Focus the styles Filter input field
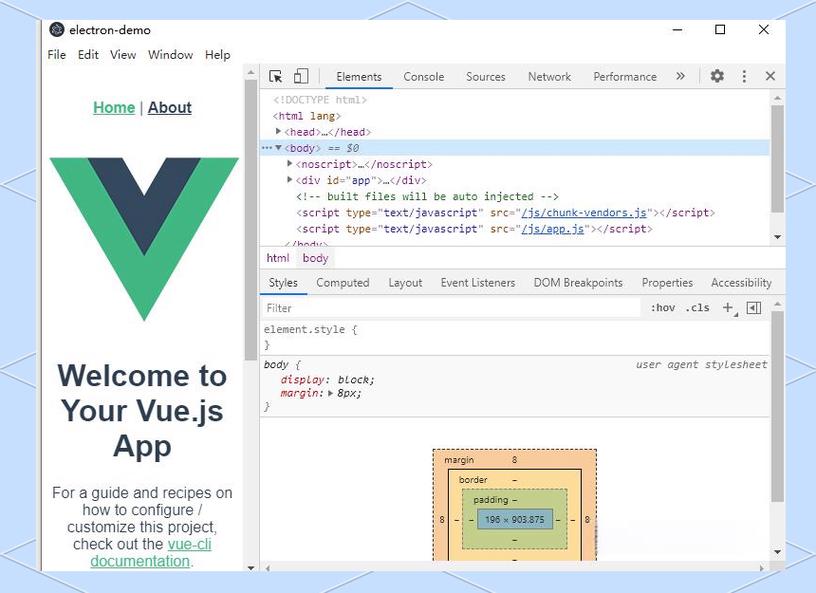Viewport: 816px width, 593px height. click(452, 308)
